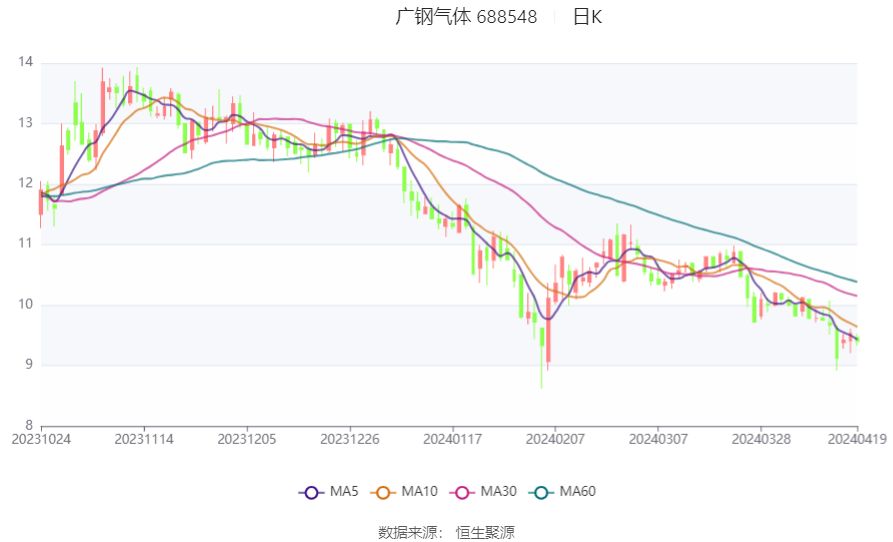Click the MA60 legend label text
Image resolution: width=893 pixels, height=542 pixels.
tap(577, 491)
